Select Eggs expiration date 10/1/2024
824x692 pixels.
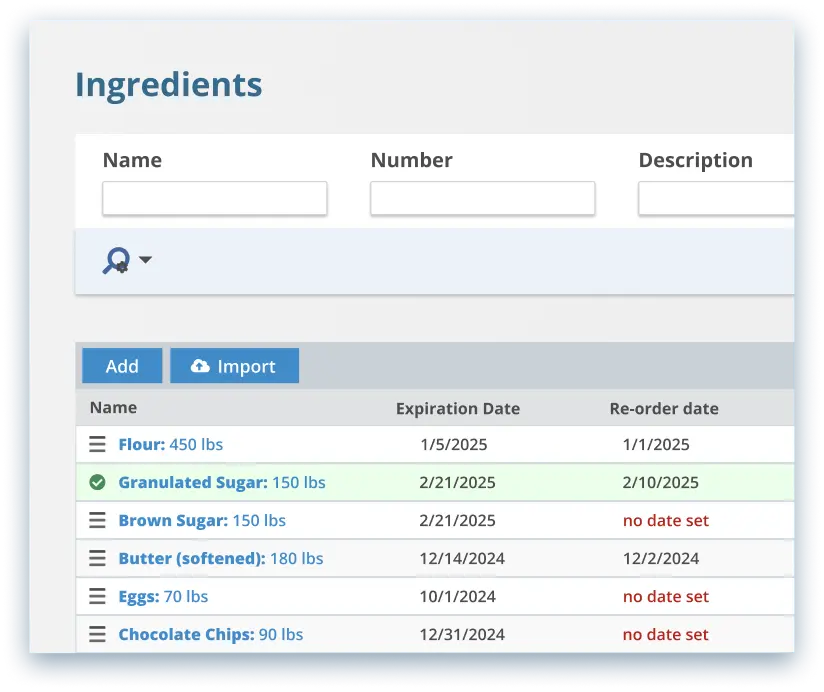point(457,596)
